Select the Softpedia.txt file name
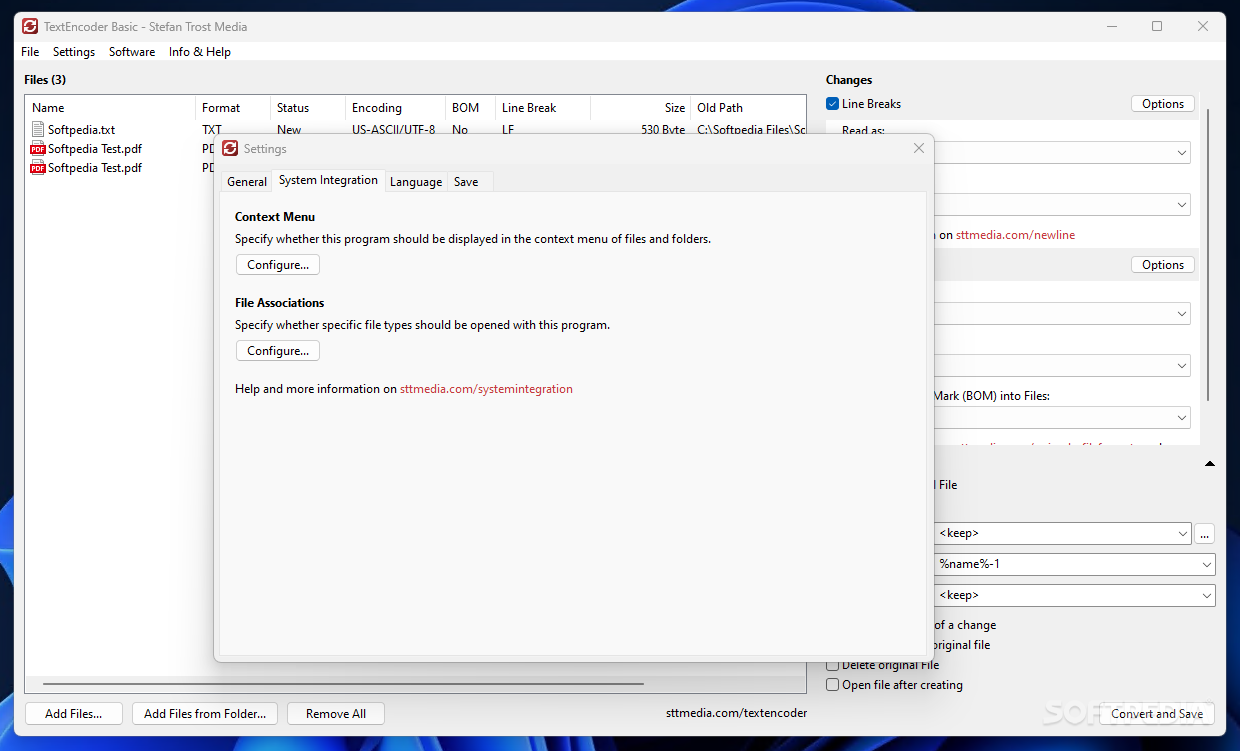 81,130
